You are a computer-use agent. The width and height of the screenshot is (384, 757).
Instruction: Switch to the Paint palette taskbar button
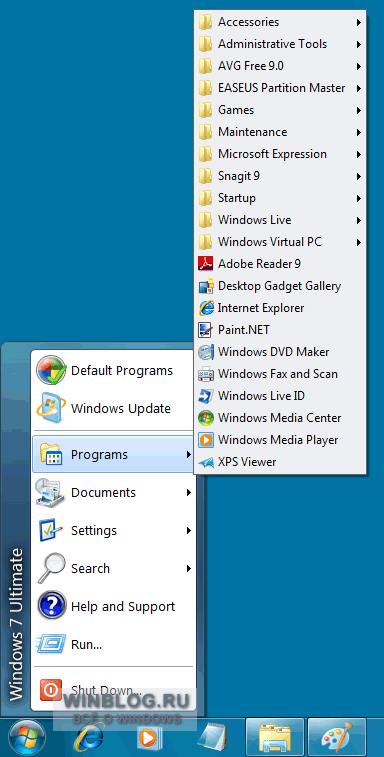(337, 738)
